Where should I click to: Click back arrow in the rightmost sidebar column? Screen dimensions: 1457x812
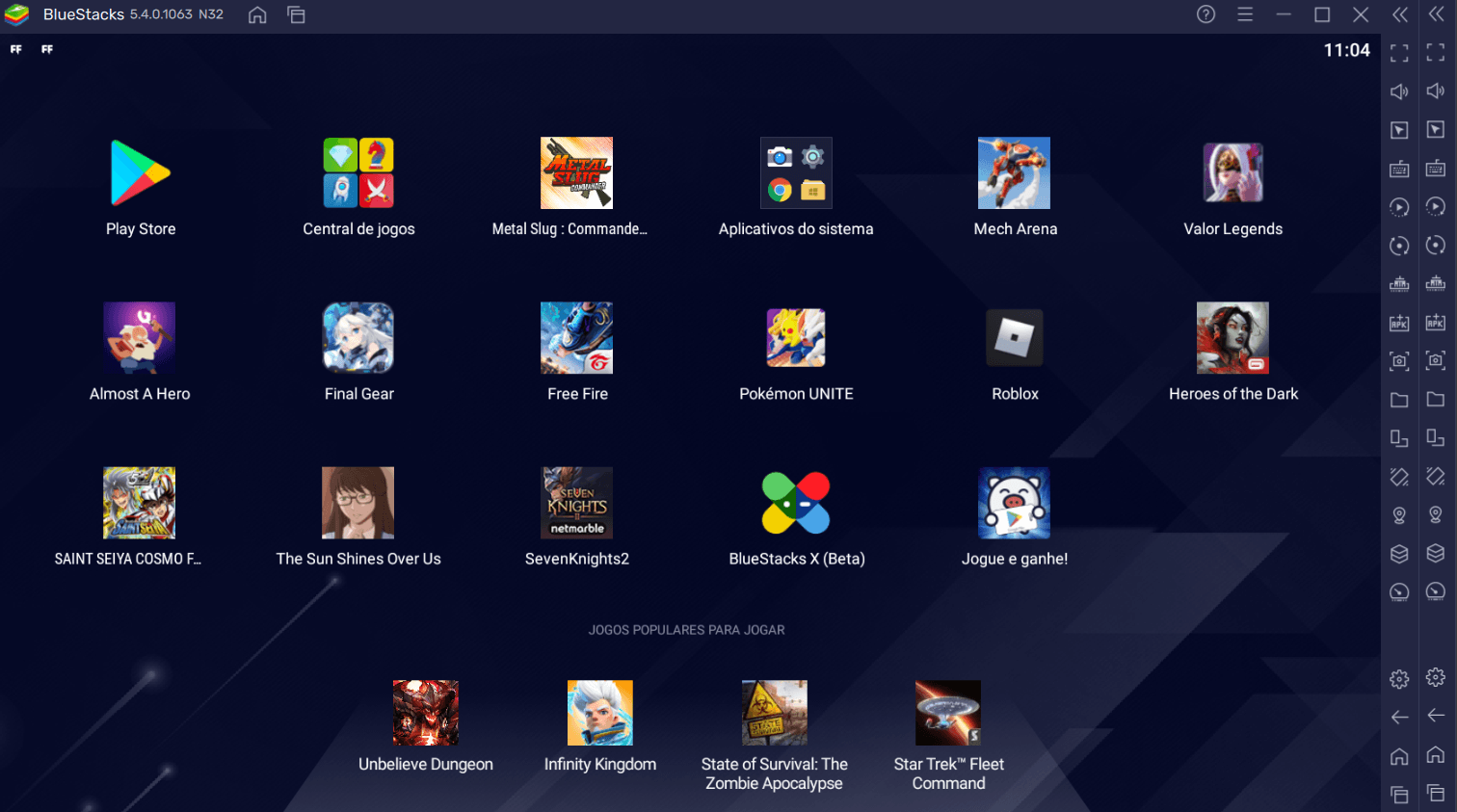[1436, 716]
